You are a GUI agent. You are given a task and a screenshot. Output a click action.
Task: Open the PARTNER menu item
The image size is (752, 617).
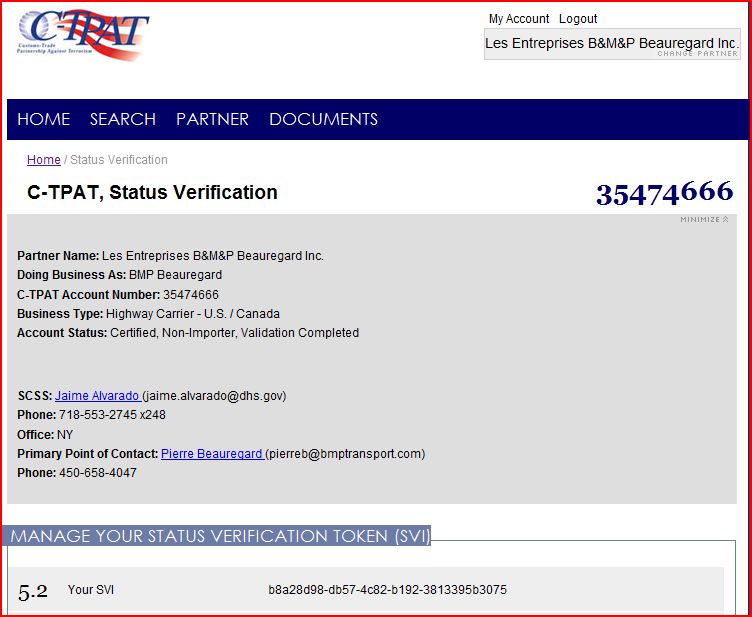tap(212, 119)
